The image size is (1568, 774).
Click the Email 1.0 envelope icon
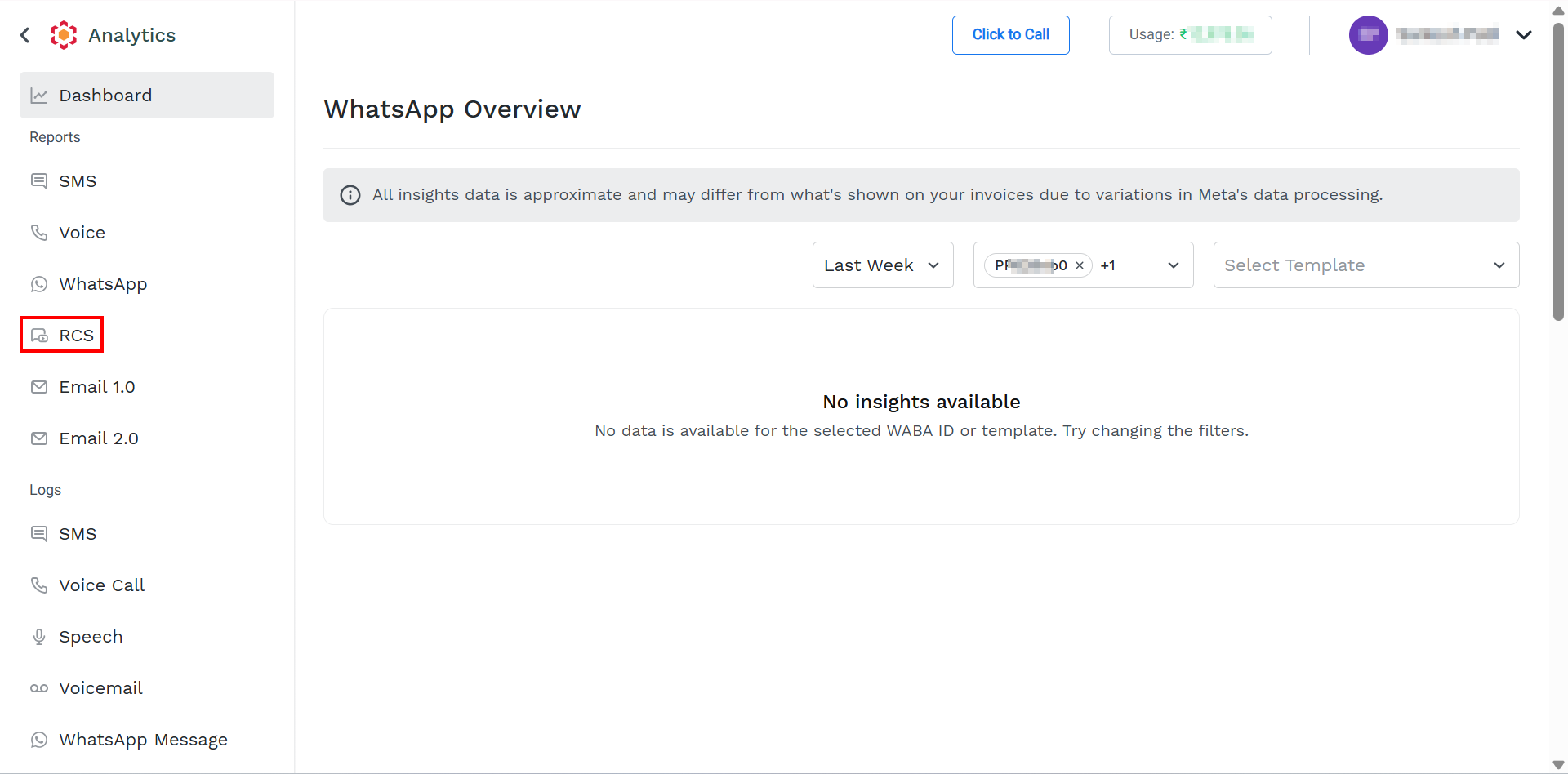(x=39, y=387)
